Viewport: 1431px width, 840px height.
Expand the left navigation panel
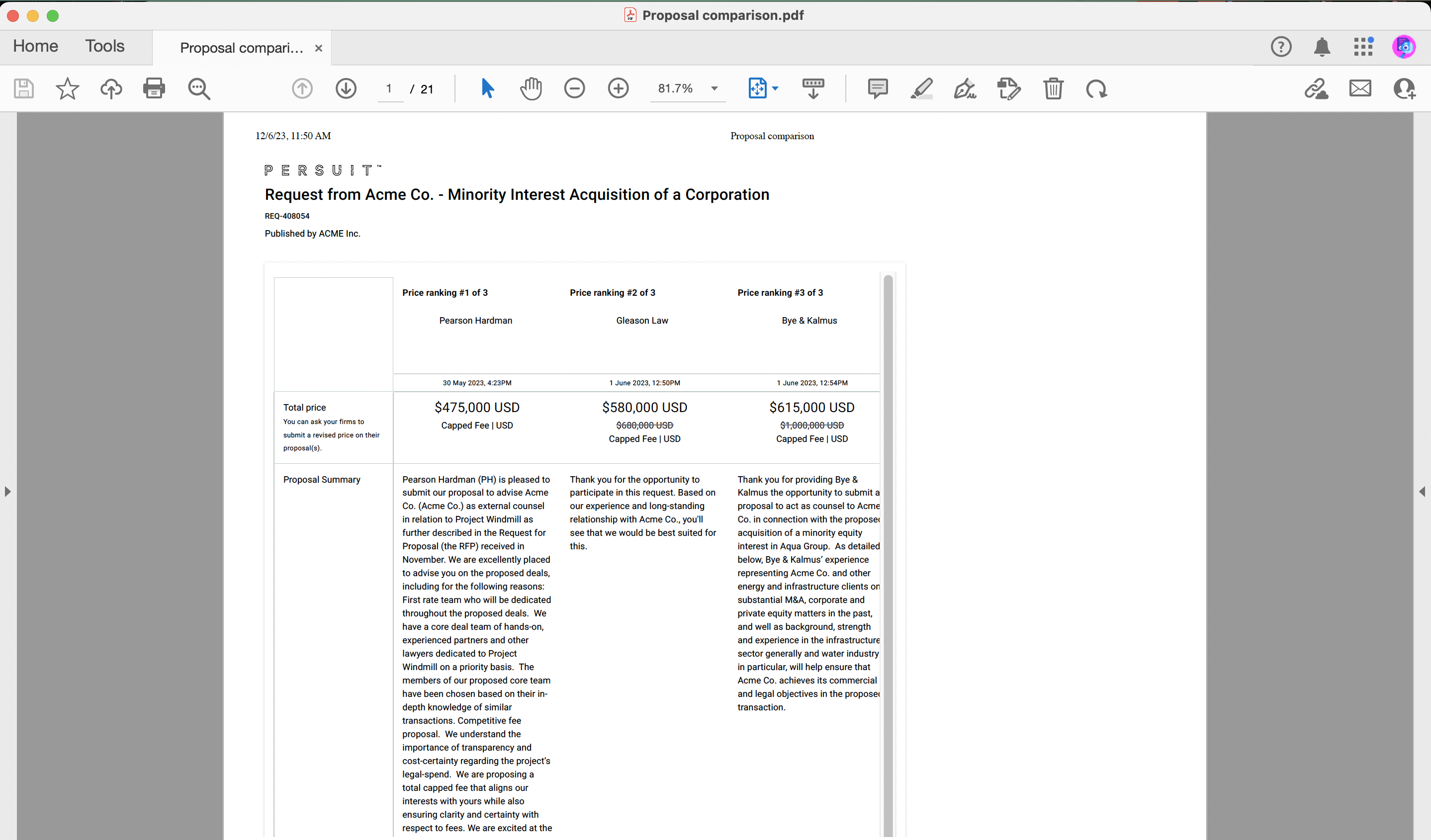(7, 492)
